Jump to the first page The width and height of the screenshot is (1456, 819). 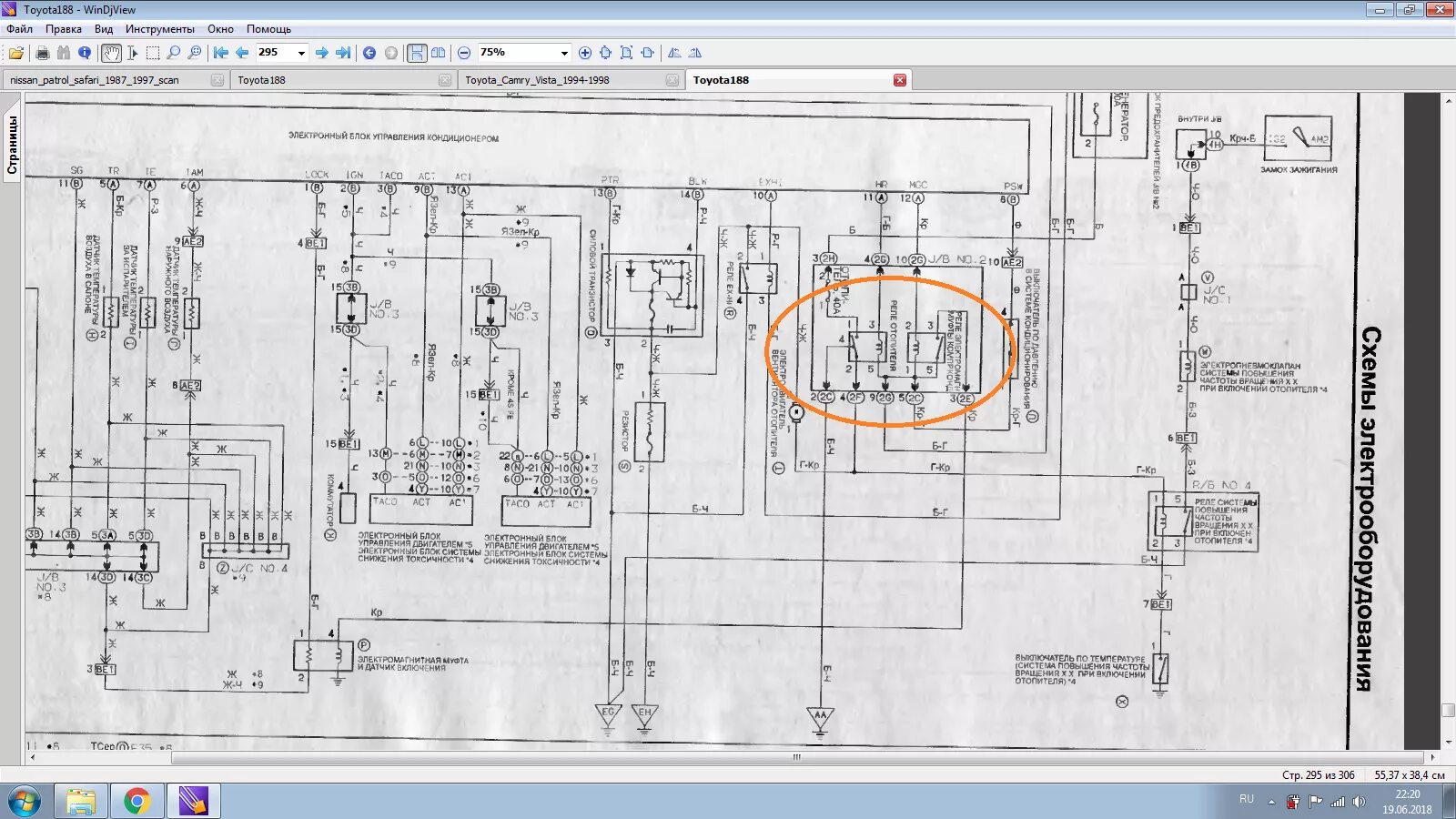click(220, 53)
